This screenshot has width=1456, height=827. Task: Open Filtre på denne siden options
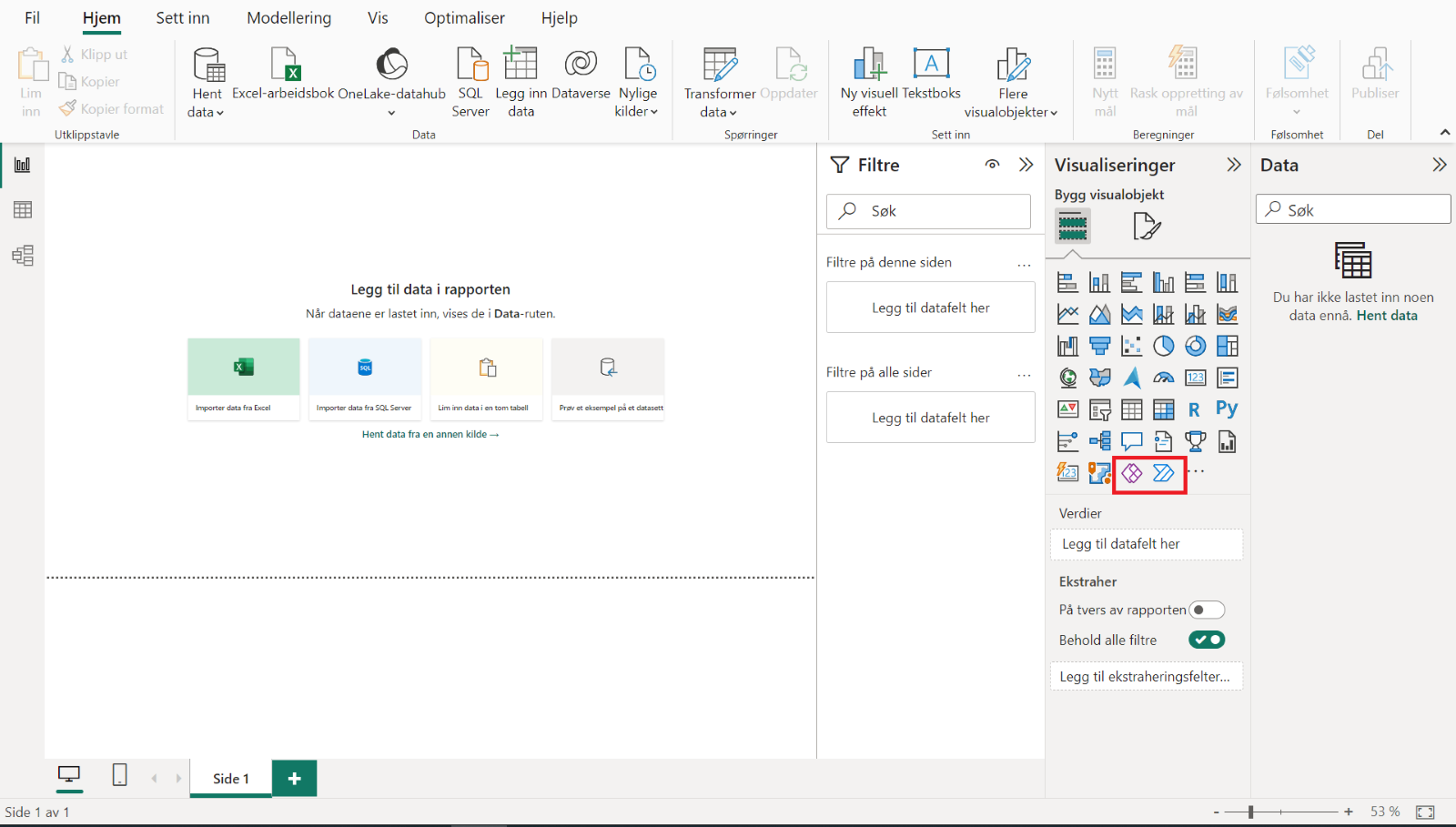click(x=1024, y=264)
